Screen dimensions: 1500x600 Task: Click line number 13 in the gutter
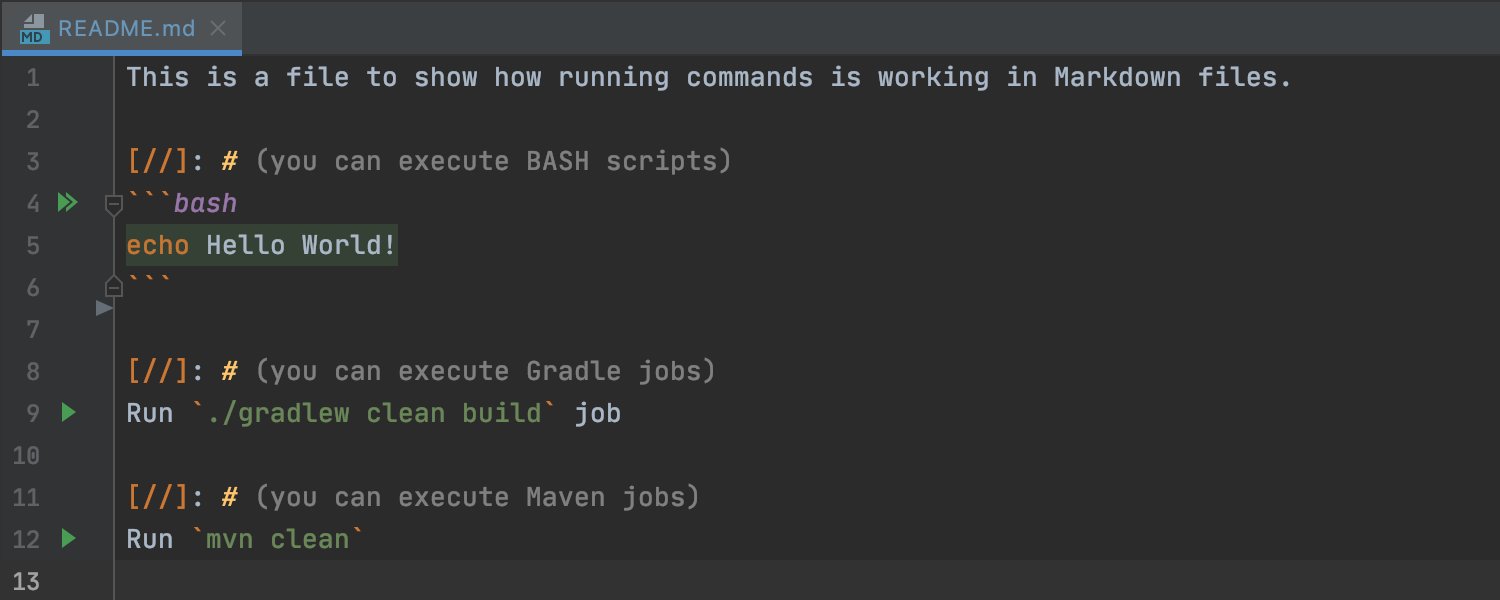pos(27,581)
